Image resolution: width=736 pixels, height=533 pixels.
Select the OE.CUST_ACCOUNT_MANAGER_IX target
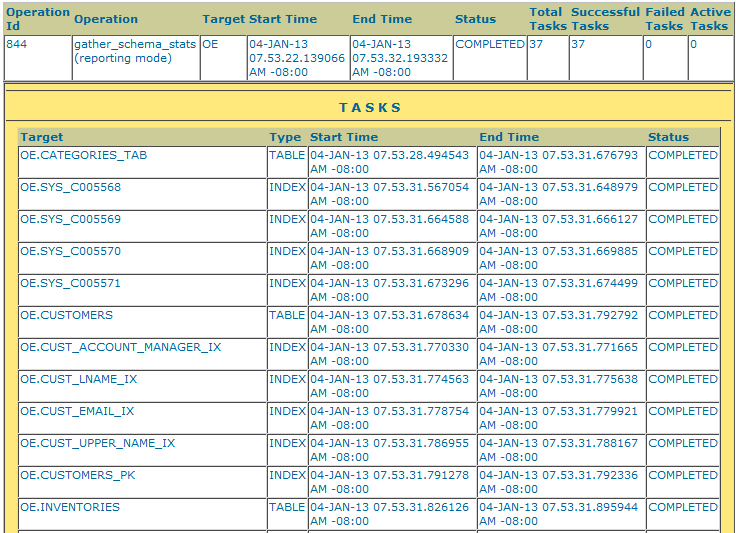tap(121, 348)
